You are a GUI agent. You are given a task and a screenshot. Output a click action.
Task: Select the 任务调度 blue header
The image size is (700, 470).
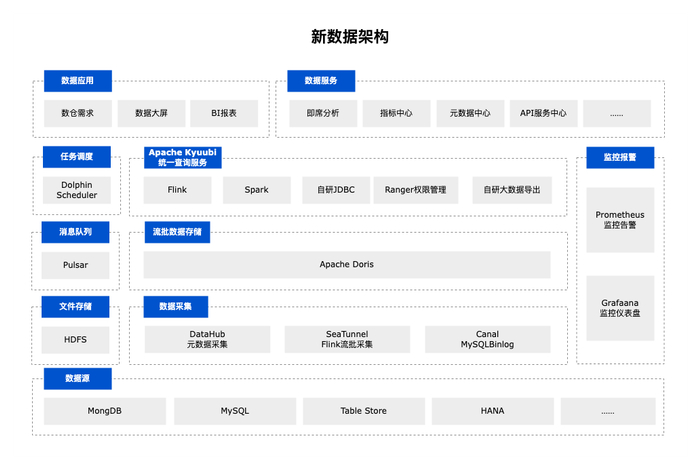tap(77, 157)
